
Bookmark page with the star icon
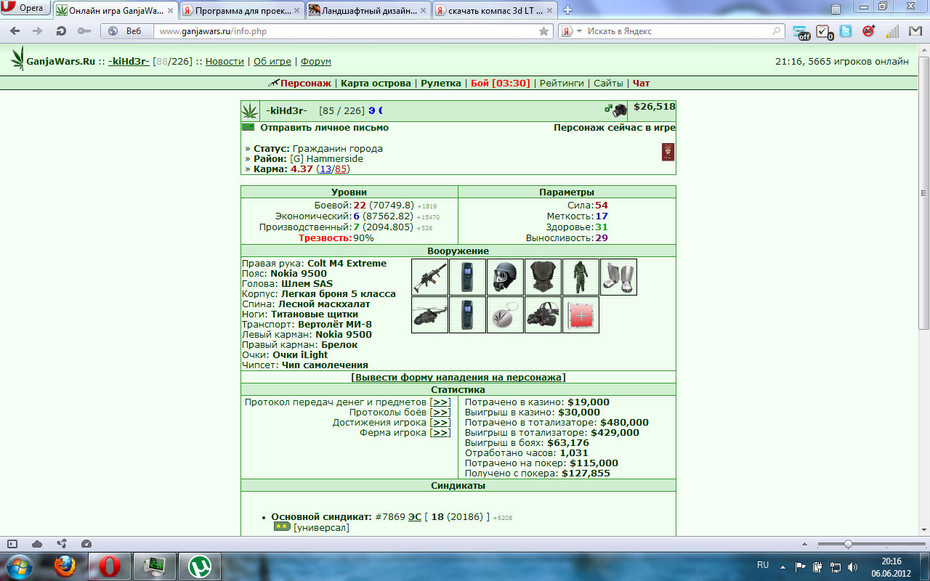(543, 31)
